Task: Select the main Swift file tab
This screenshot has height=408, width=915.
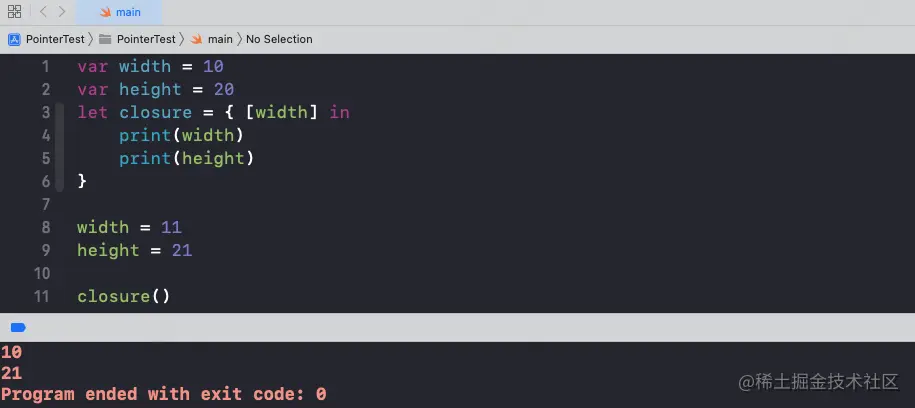Action: click(x=120, y=12)
